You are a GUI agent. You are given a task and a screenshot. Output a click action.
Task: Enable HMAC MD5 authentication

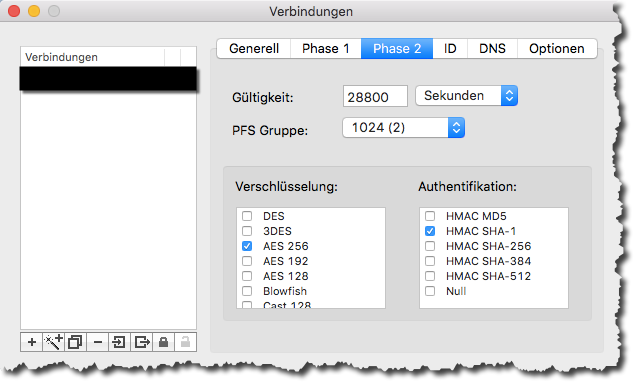[430, 216]
